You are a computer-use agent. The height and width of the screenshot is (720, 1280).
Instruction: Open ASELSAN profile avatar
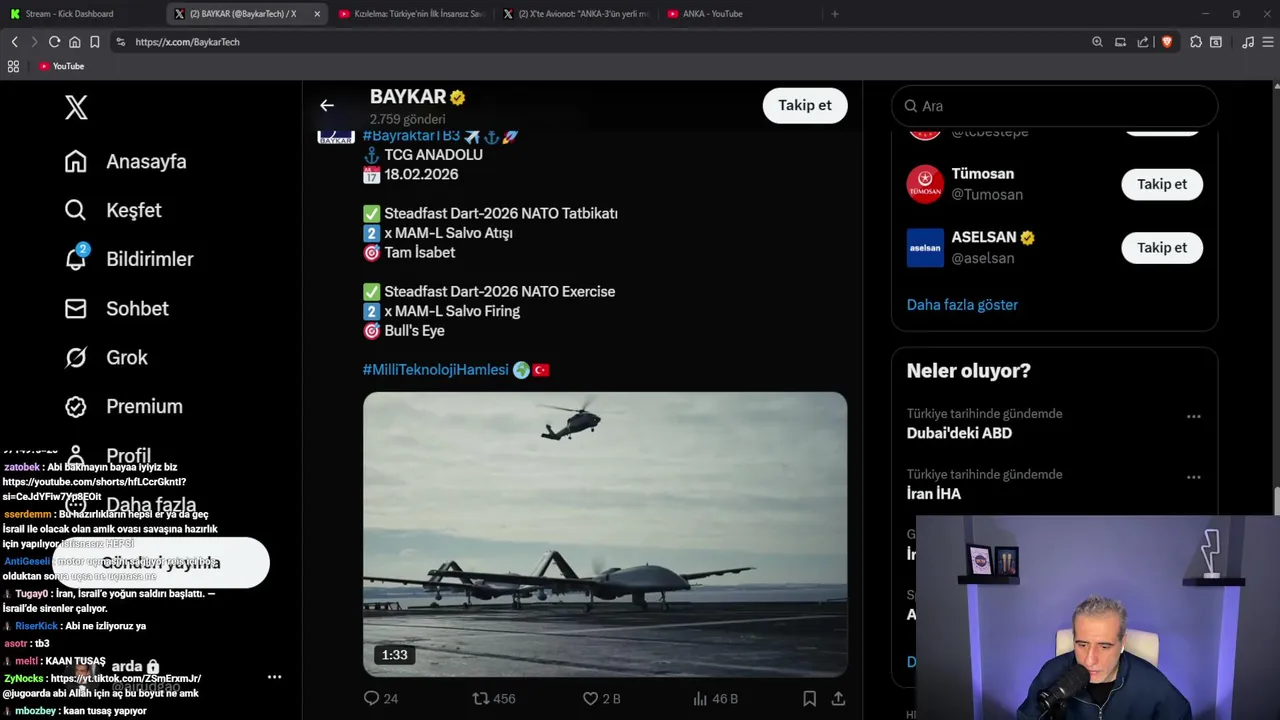(x=925, y=247)
